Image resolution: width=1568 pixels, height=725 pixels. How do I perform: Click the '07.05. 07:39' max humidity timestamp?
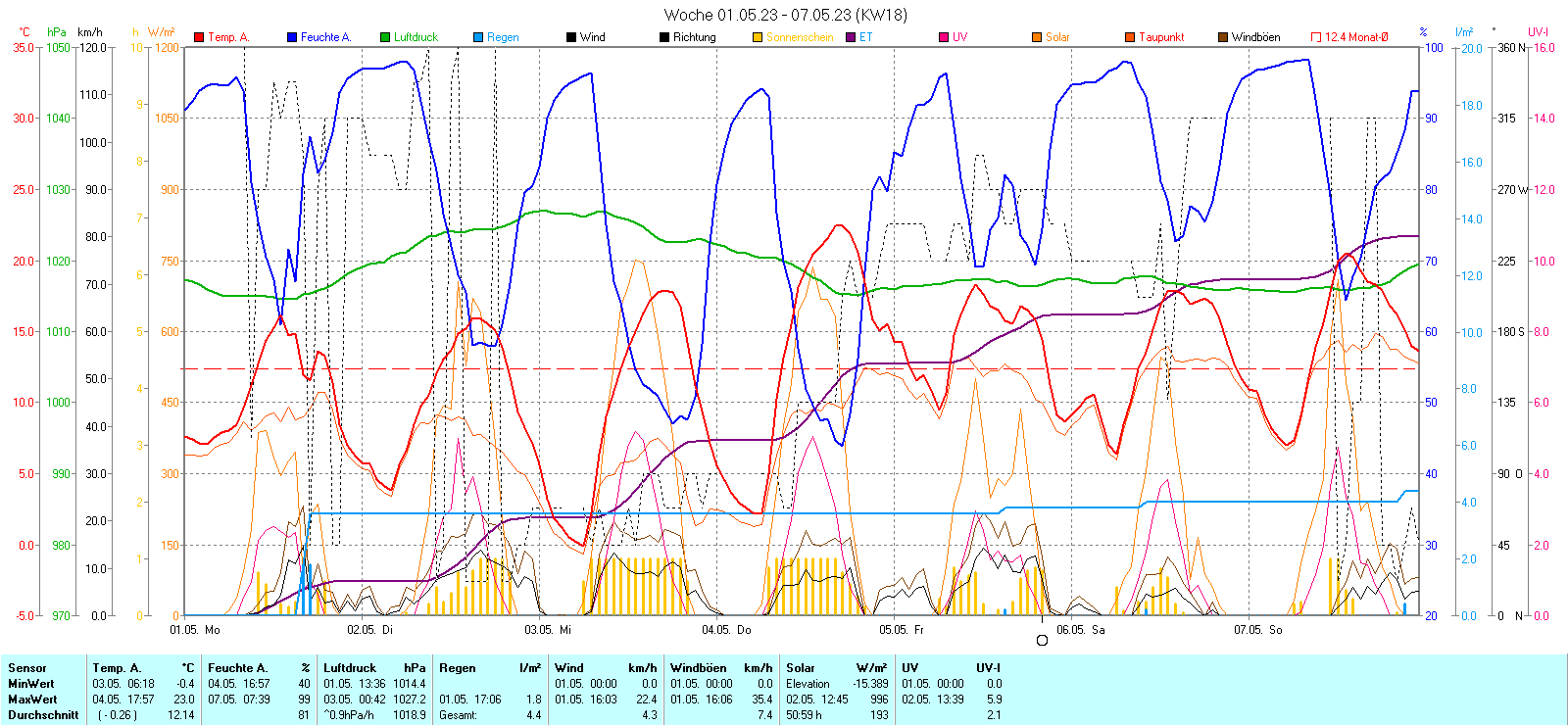pyautogui.click(x=239, y=700)
